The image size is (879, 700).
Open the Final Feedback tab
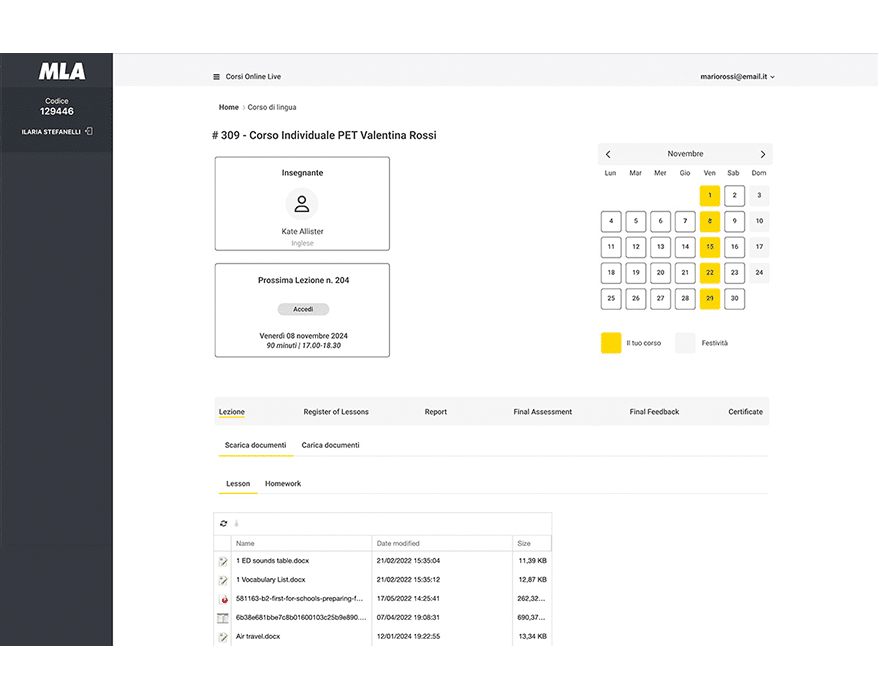coord(654,412)
